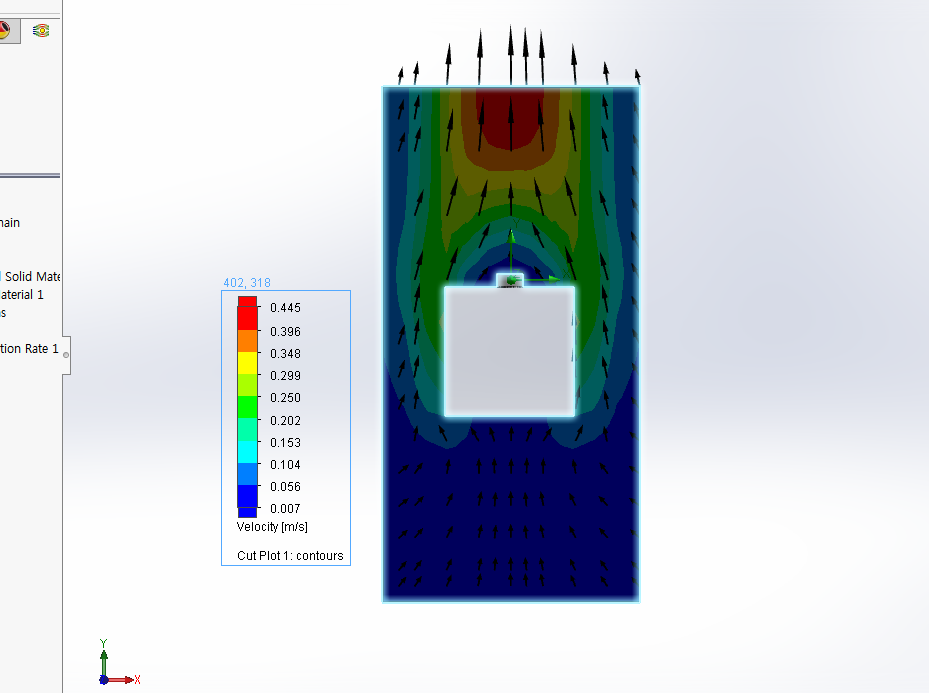Select the grey solid block in the cut plot
The height and width of the screenshot is (693, 929).
[x=510, y=351]
